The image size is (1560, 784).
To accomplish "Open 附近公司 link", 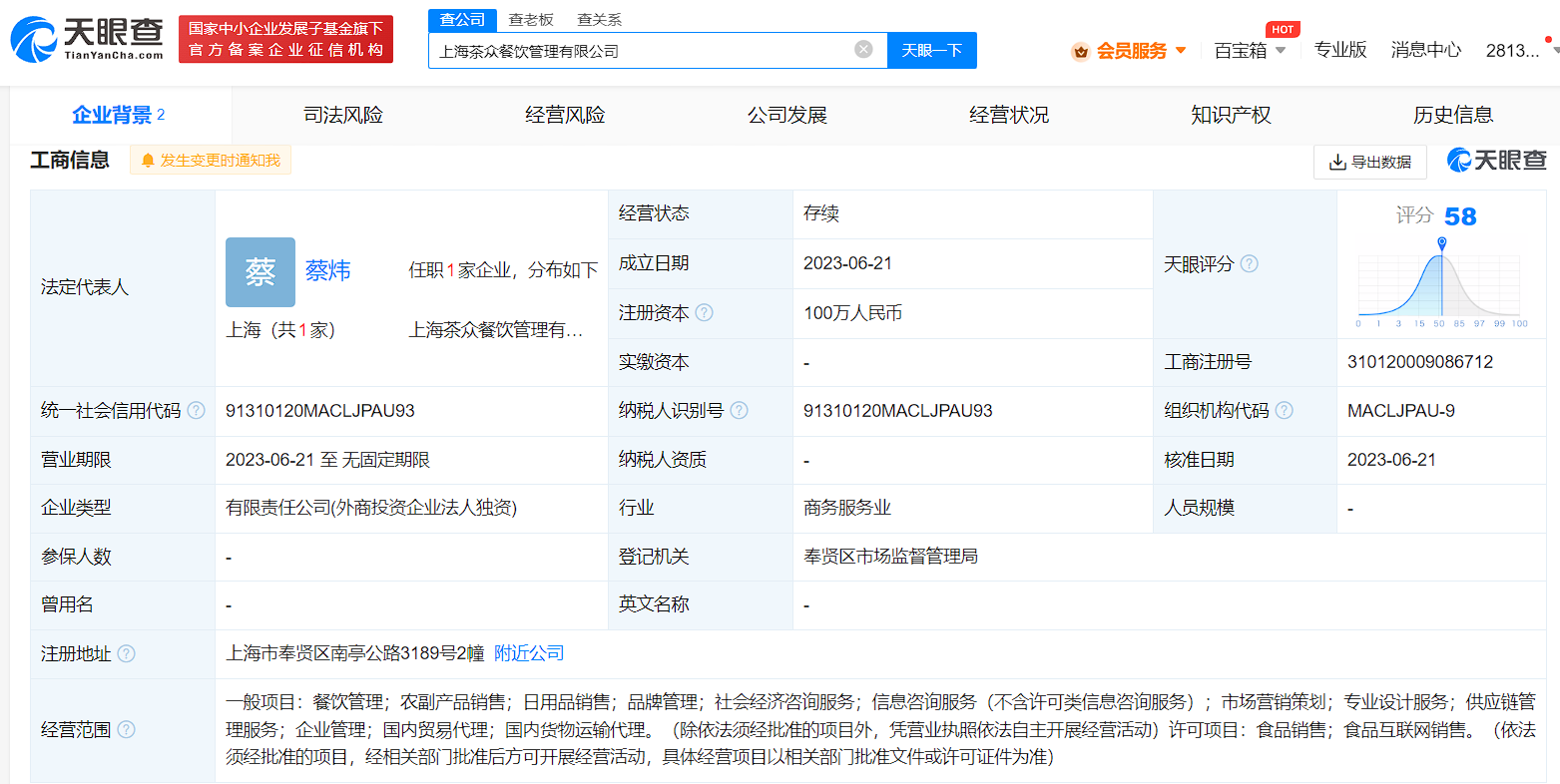I will coord(529,653).
